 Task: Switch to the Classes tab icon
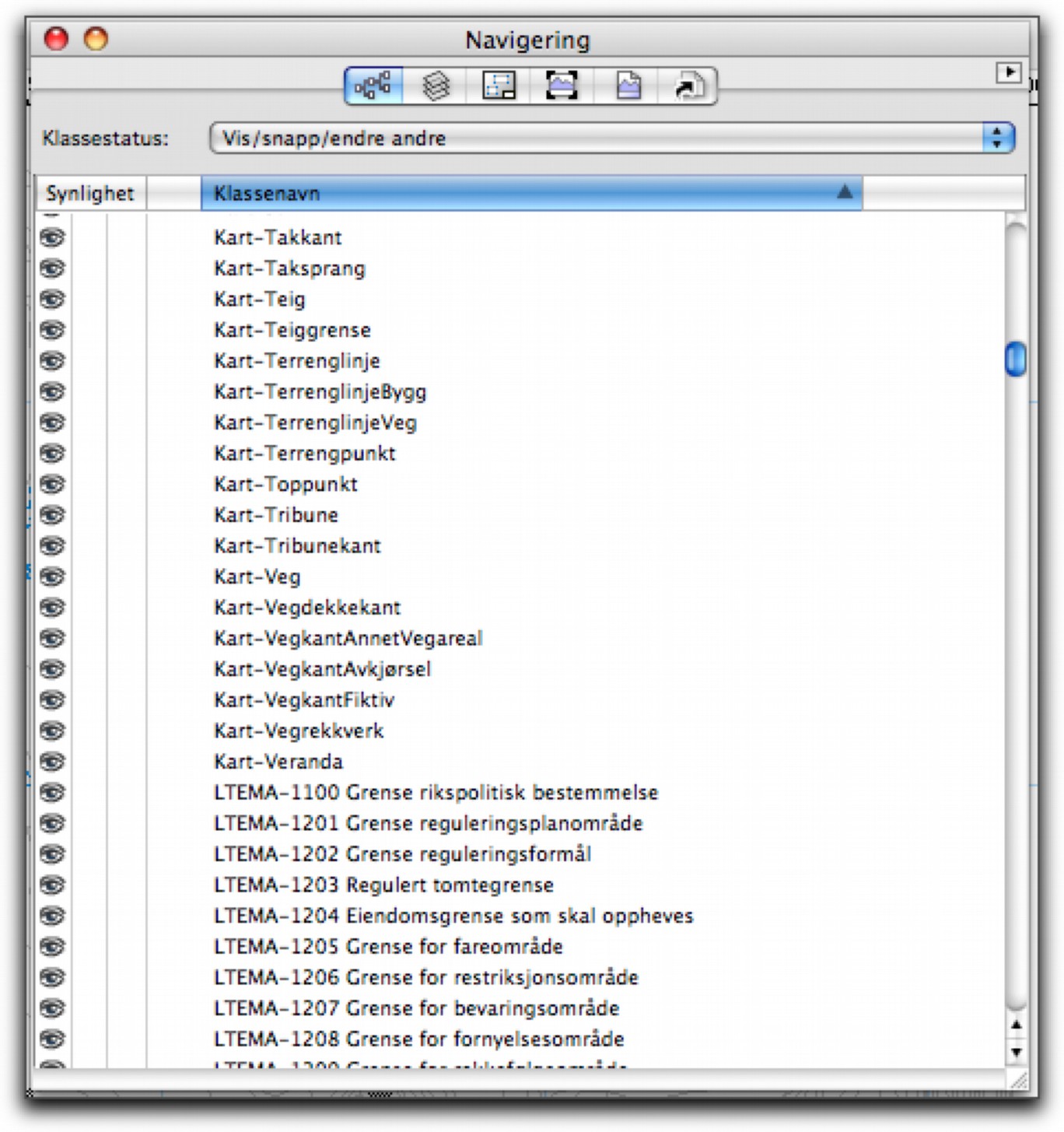tap(373, 85)
